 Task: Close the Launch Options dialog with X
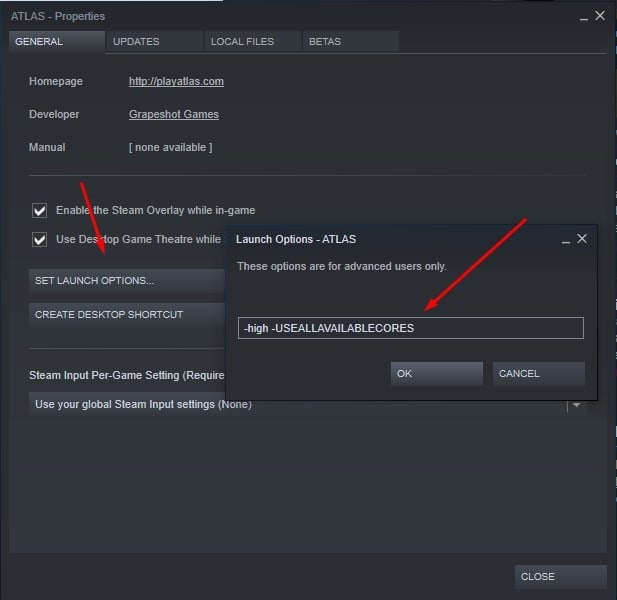582,239
